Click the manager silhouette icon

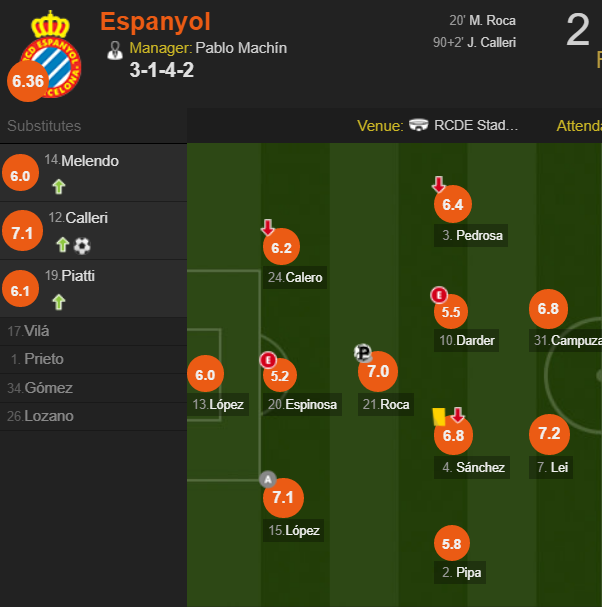pos(115,50)
